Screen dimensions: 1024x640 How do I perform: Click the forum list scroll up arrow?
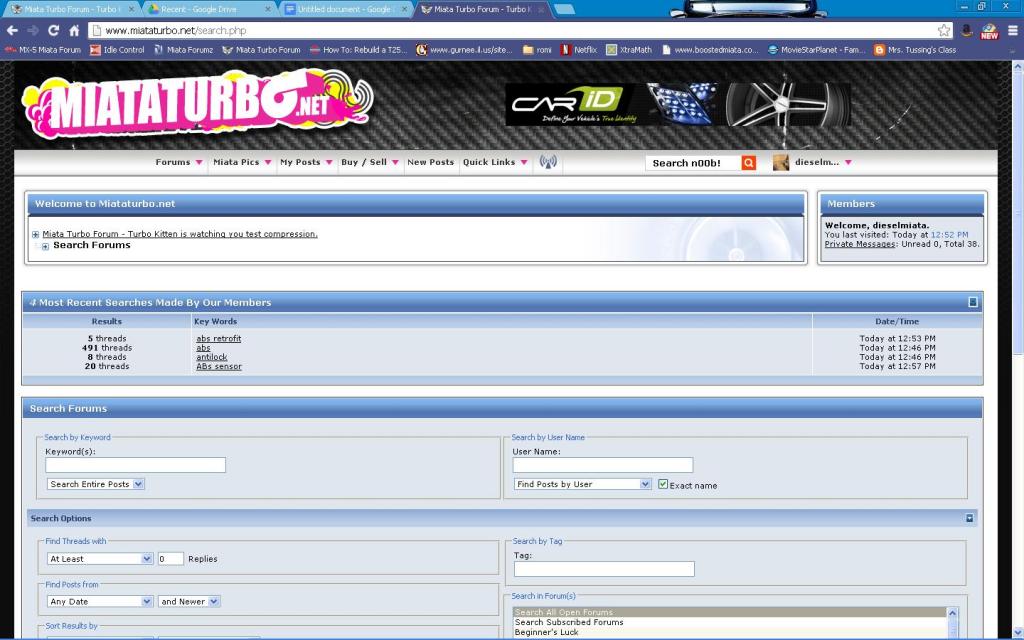tap(952, 613)
